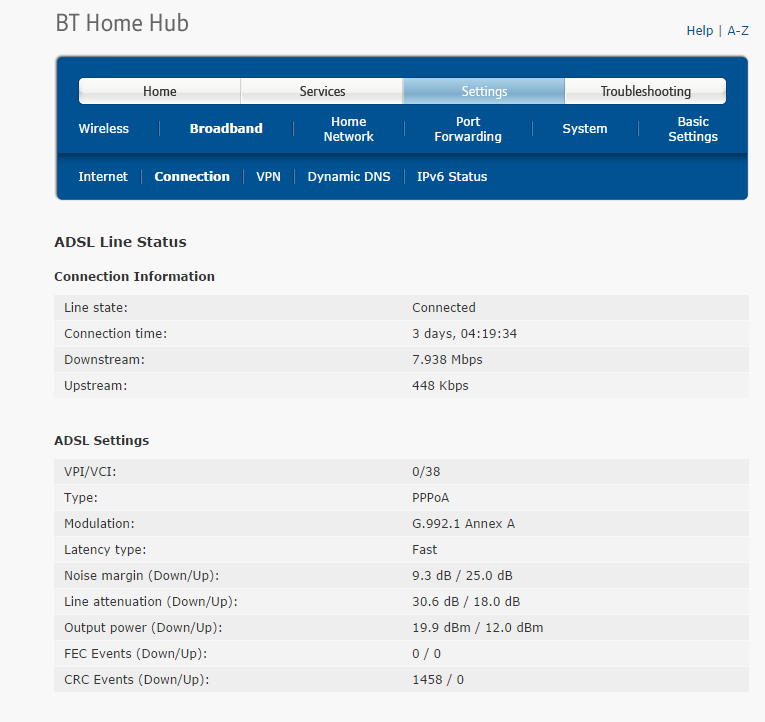Screen dimensions: 765x722
Task: Click the 'Line attenuation (Down/Up):' label
Action: [151, 602]
